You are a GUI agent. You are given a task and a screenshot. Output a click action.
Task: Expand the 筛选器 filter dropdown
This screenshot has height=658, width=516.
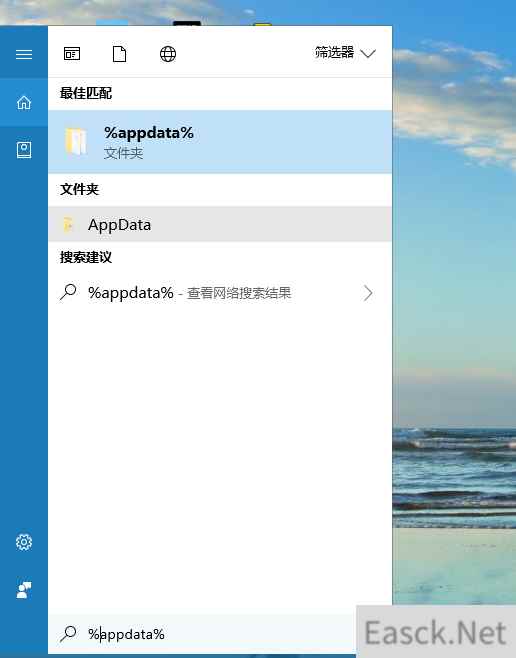tap(345, 53)
